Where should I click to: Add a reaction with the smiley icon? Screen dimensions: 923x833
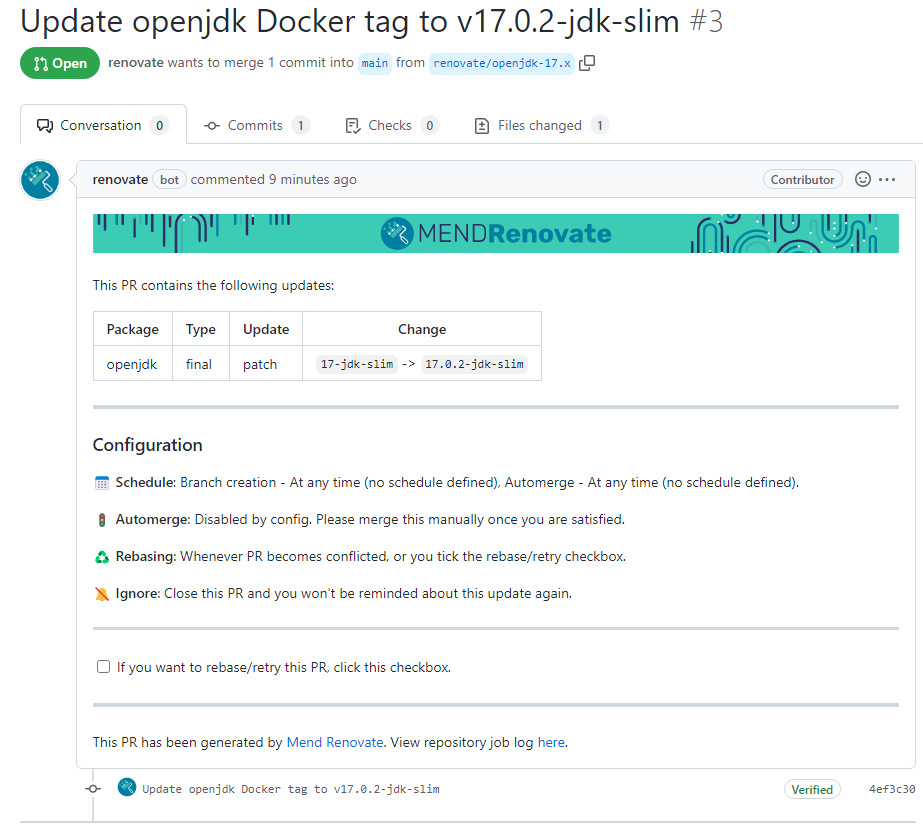862,179
